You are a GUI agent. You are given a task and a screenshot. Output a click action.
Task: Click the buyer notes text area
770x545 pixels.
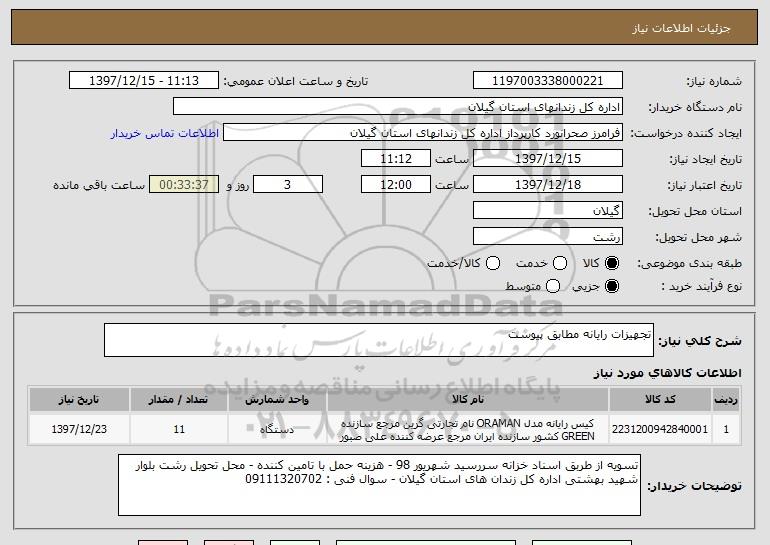[x=379, y=485]
